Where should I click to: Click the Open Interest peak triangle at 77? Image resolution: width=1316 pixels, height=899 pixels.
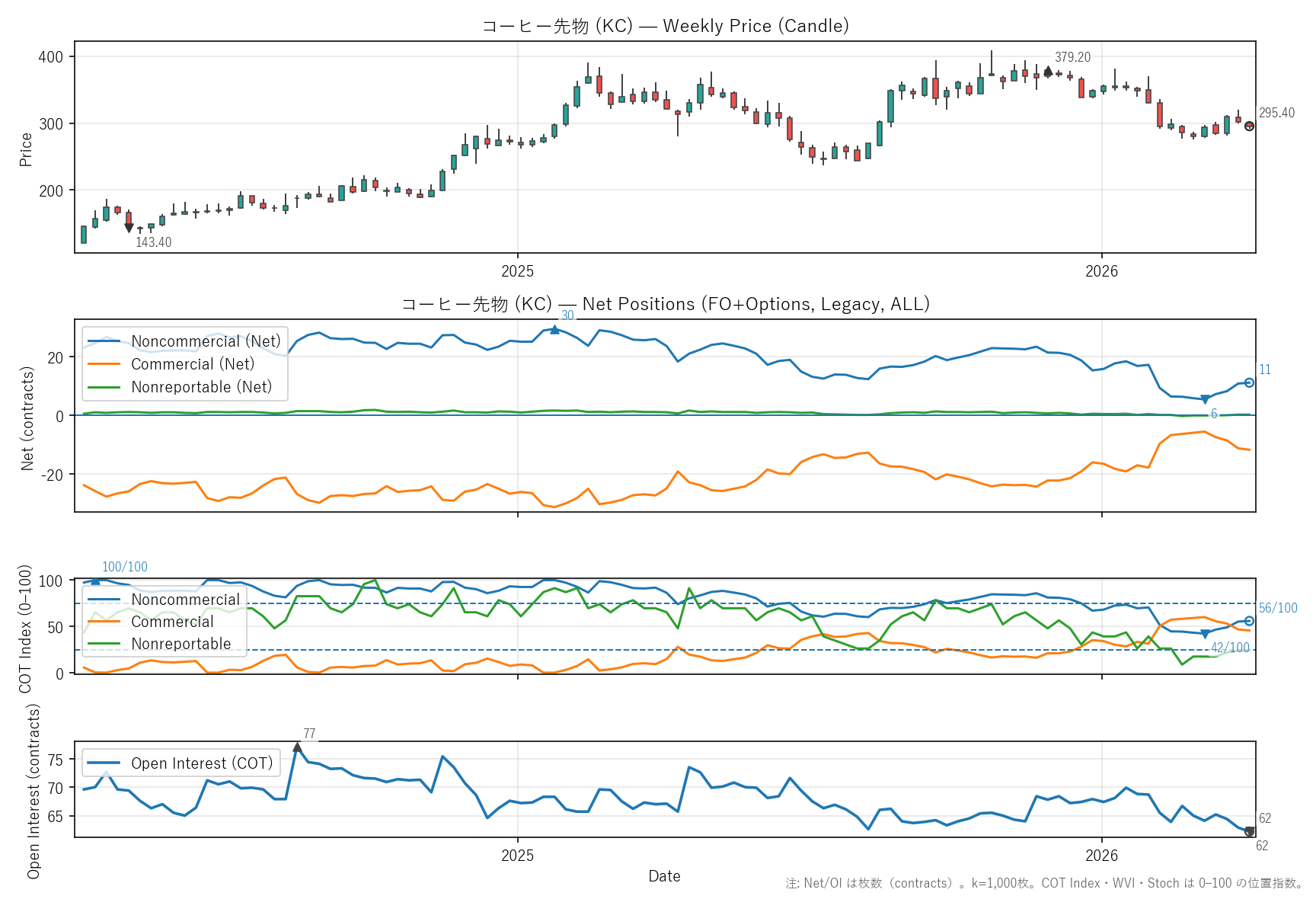pyautogui.click(x=297, y=747)
